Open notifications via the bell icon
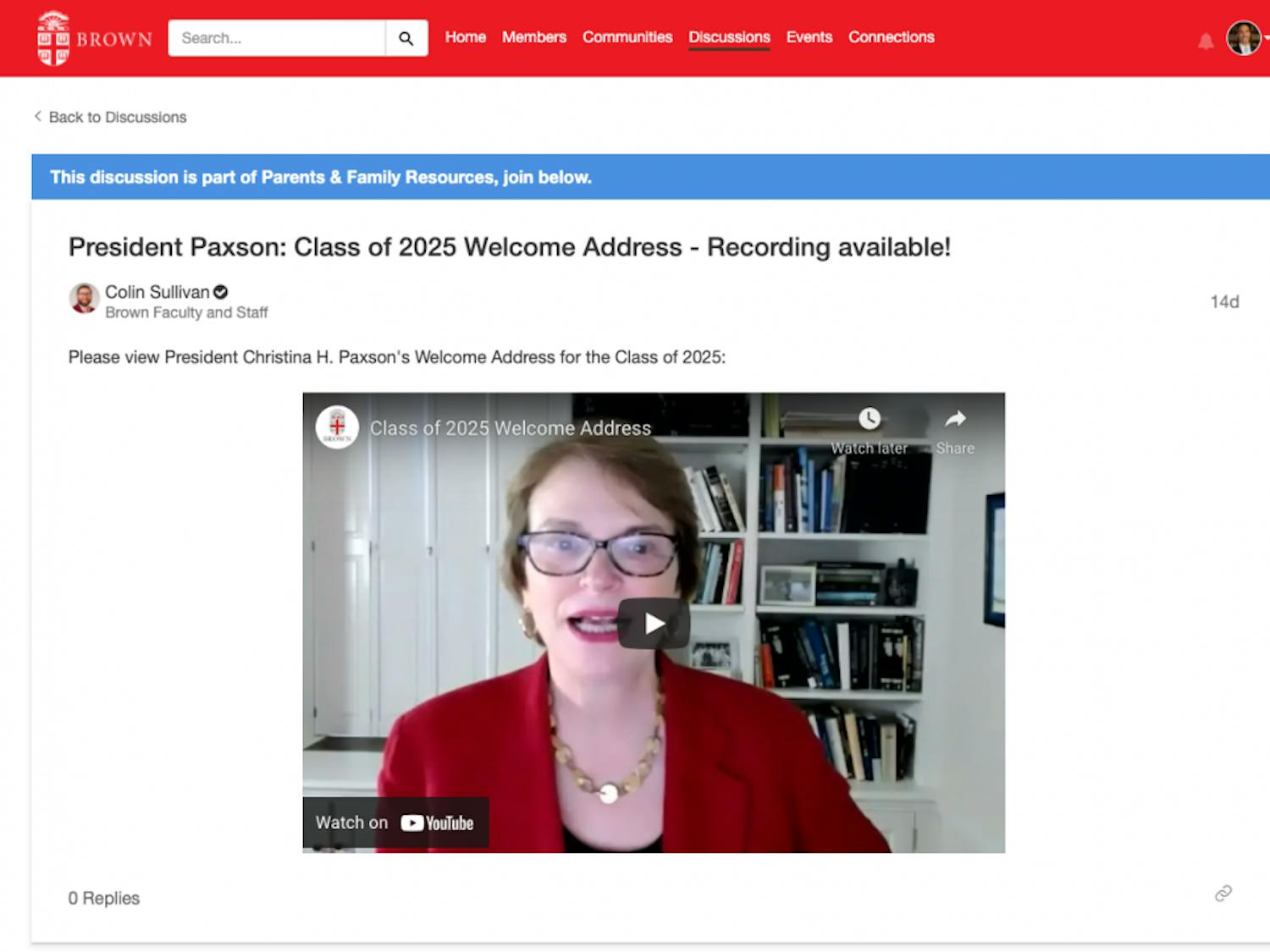The width and height of the screenshot is (1270, 952). coord(1206,39)
